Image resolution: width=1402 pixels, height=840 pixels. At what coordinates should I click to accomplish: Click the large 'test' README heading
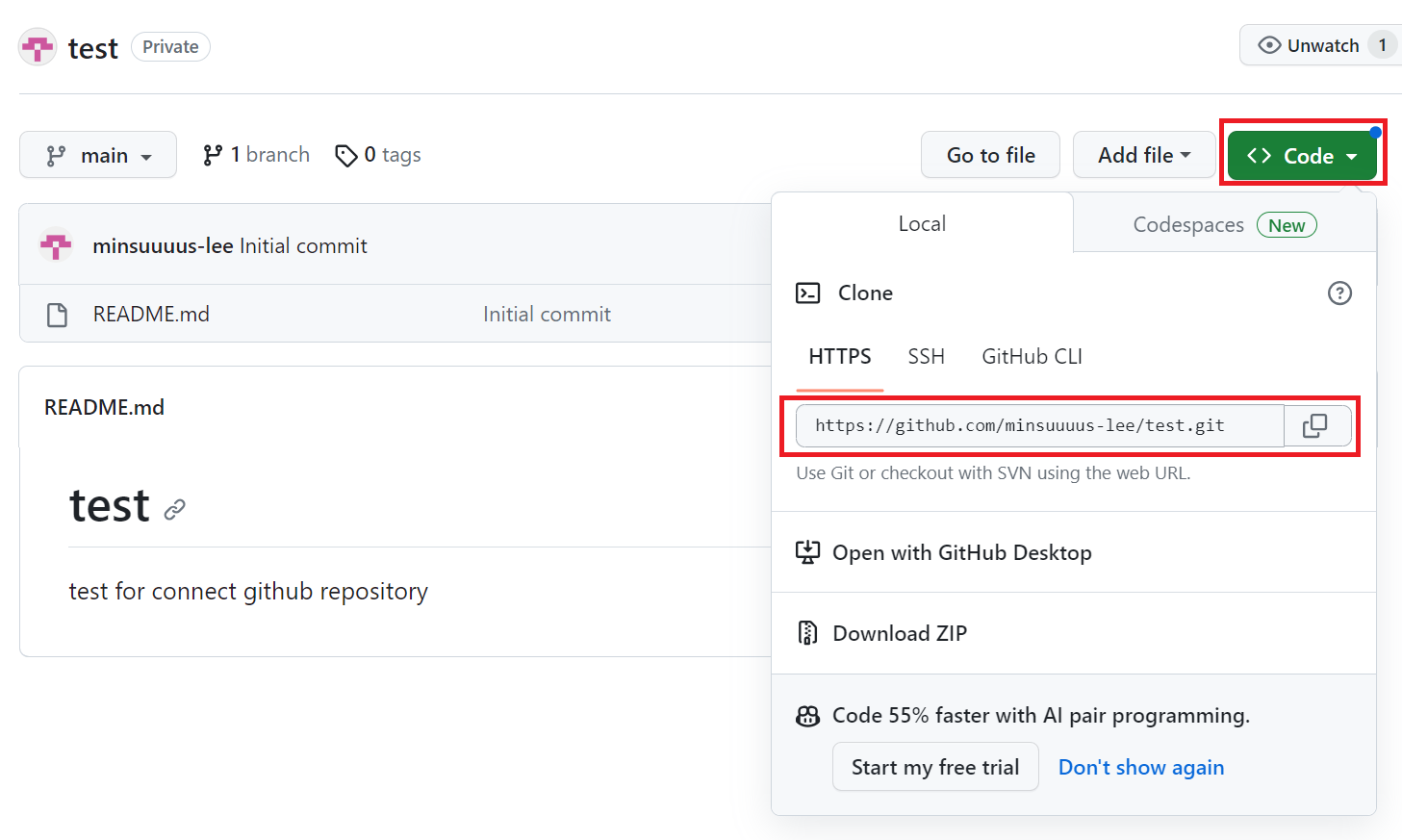click(110, 506)
